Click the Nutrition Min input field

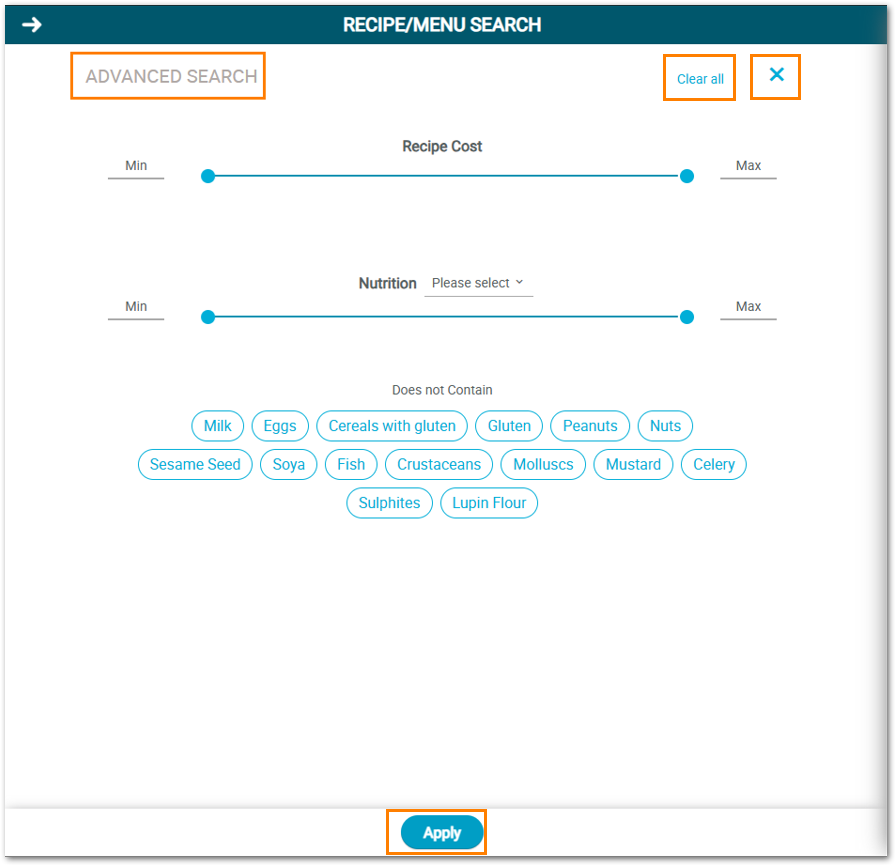click(x=136, y=308)
